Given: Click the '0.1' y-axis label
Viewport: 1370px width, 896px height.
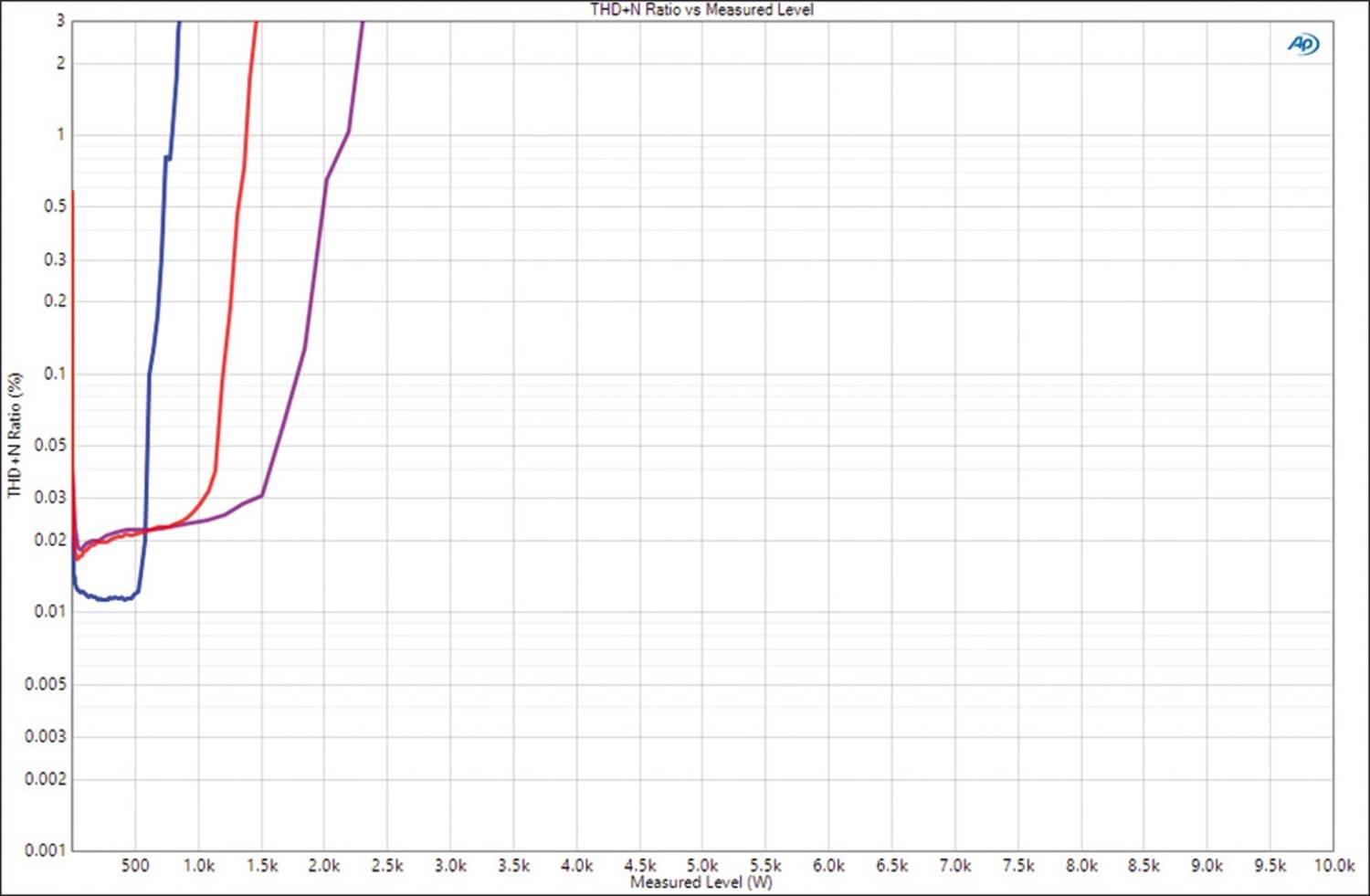Looking at the screenshot, I should coord(55,374).
